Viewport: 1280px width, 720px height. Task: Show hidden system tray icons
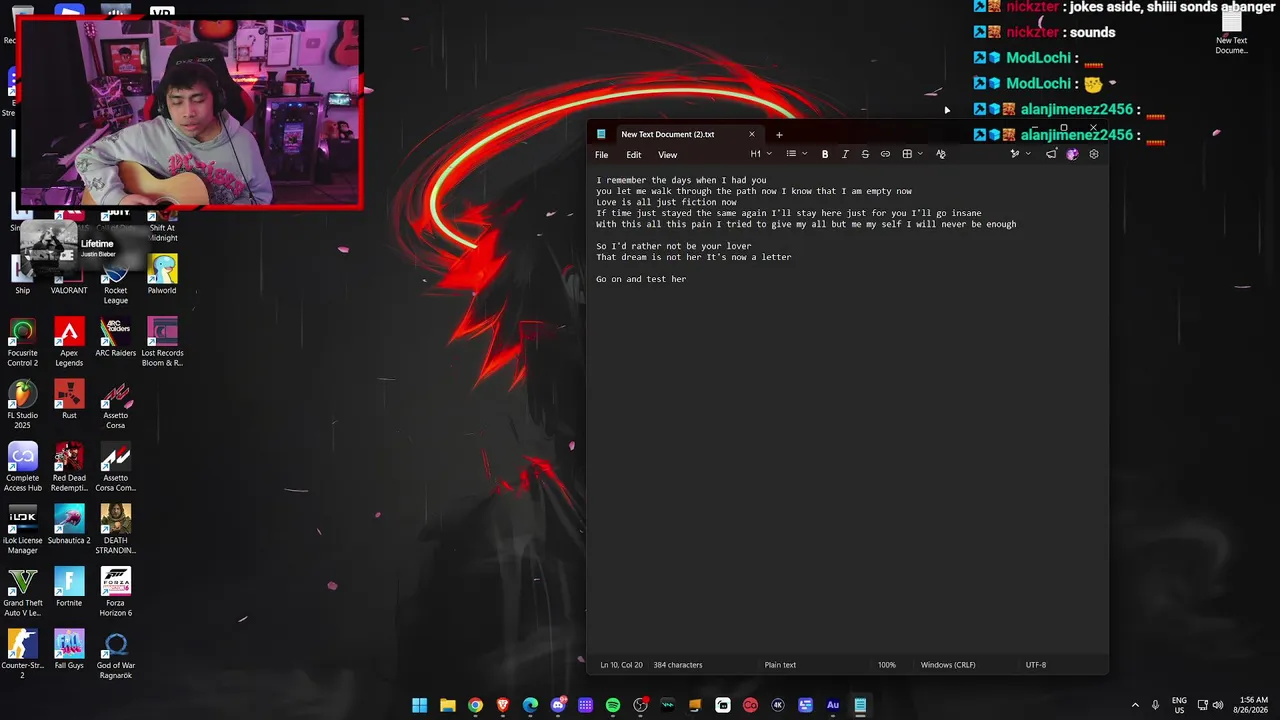1135,705
